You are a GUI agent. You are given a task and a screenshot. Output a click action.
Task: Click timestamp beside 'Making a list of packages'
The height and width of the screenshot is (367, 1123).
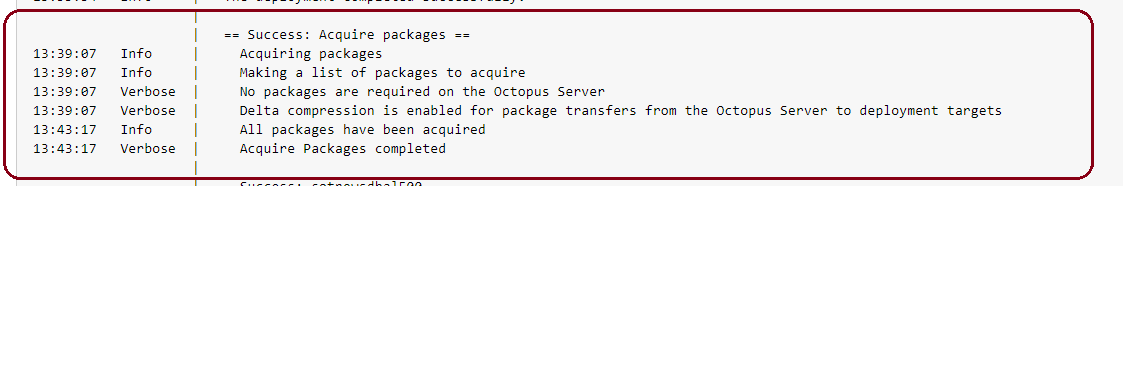[64, 72]
